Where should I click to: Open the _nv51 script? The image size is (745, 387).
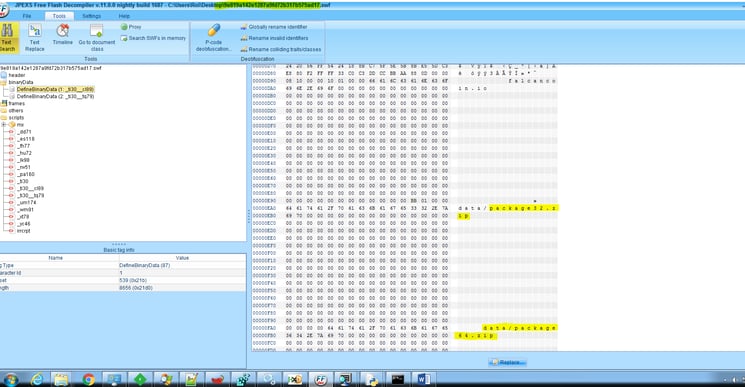pos(20,167)
